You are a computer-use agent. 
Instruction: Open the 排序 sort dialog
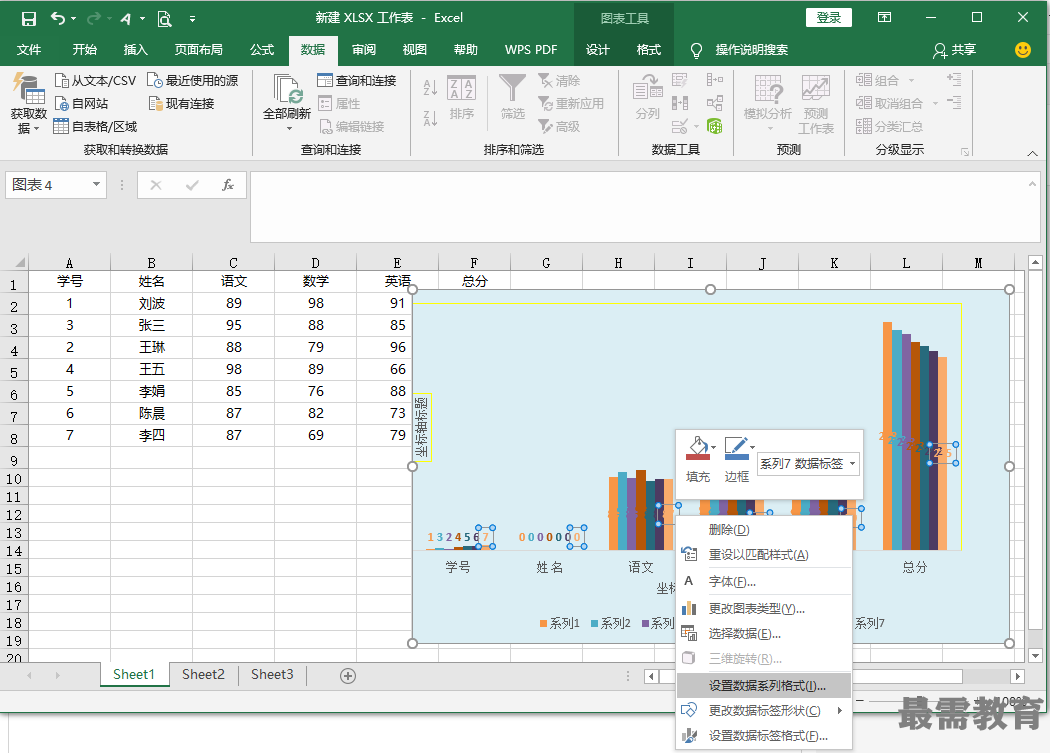(x=461, y=98)
